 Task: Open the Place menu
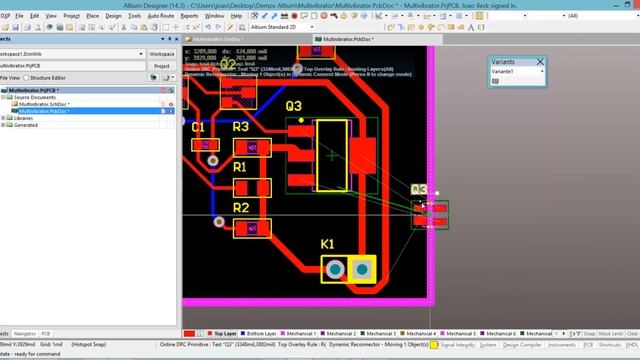[x=93, y=16]
